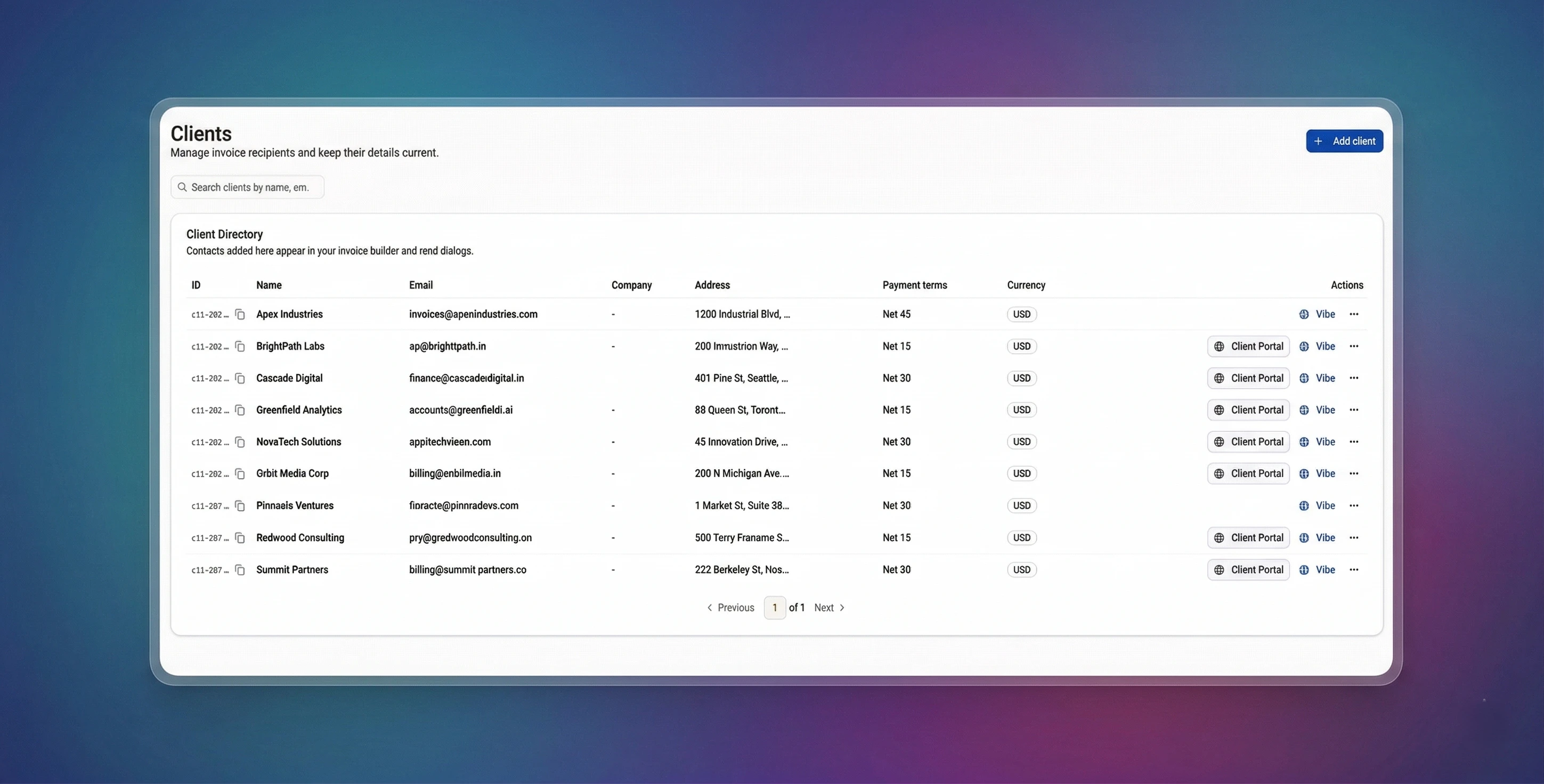Image resolution: width=1544 pixels, height=784 pixels.
Task: Open more actions for BrightPath Labs
Action: point(1353,346)
